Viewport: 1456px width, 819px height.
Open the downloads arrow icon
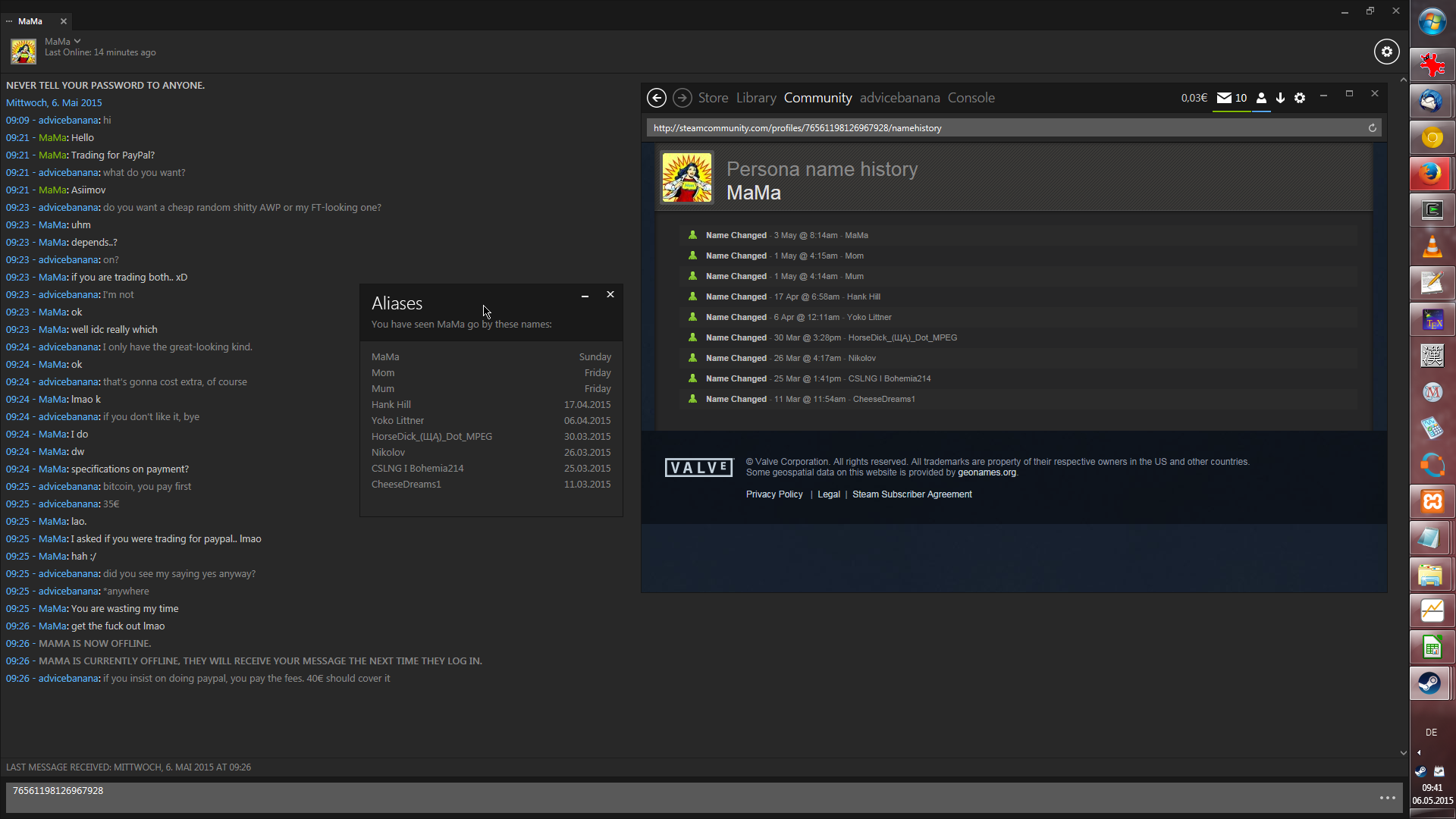(1280, 98)
